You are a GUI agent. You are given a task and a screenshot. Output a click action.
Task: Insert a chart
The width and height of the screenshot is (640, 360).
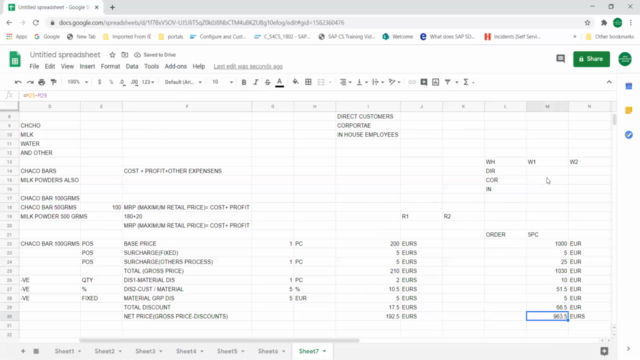click(x=436, y=82)
